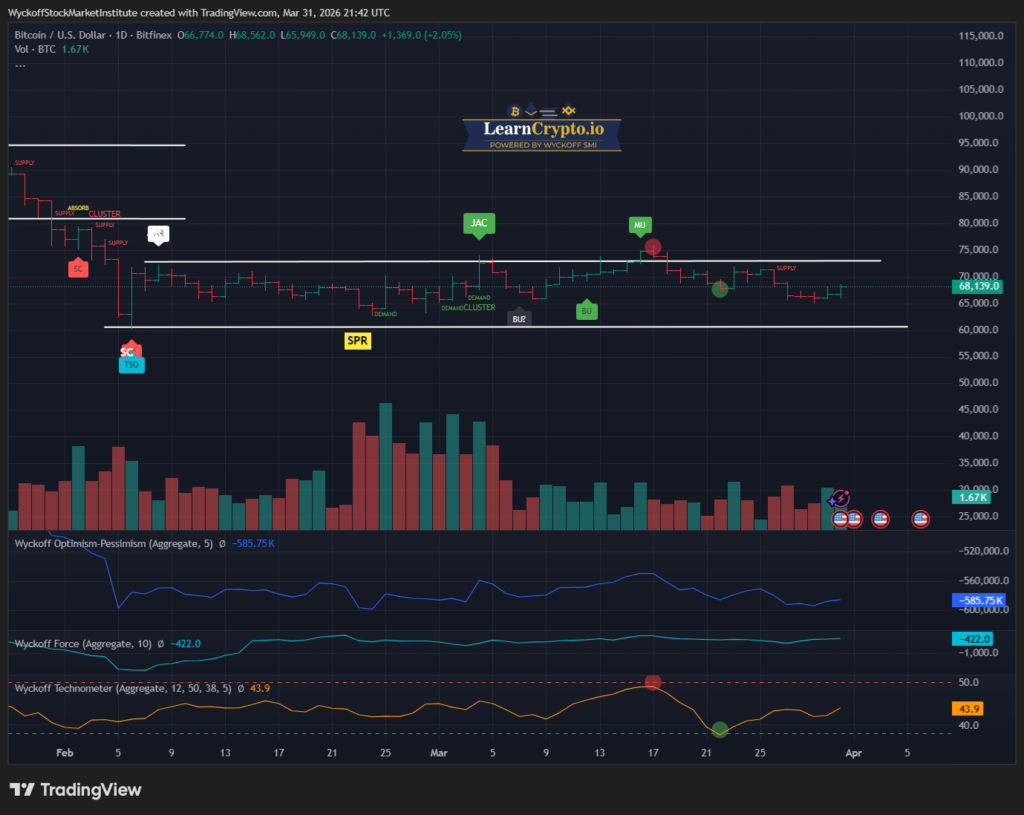Click the white AR callout label
This screenshot has width=1024, height=815.
pos(158,234)
